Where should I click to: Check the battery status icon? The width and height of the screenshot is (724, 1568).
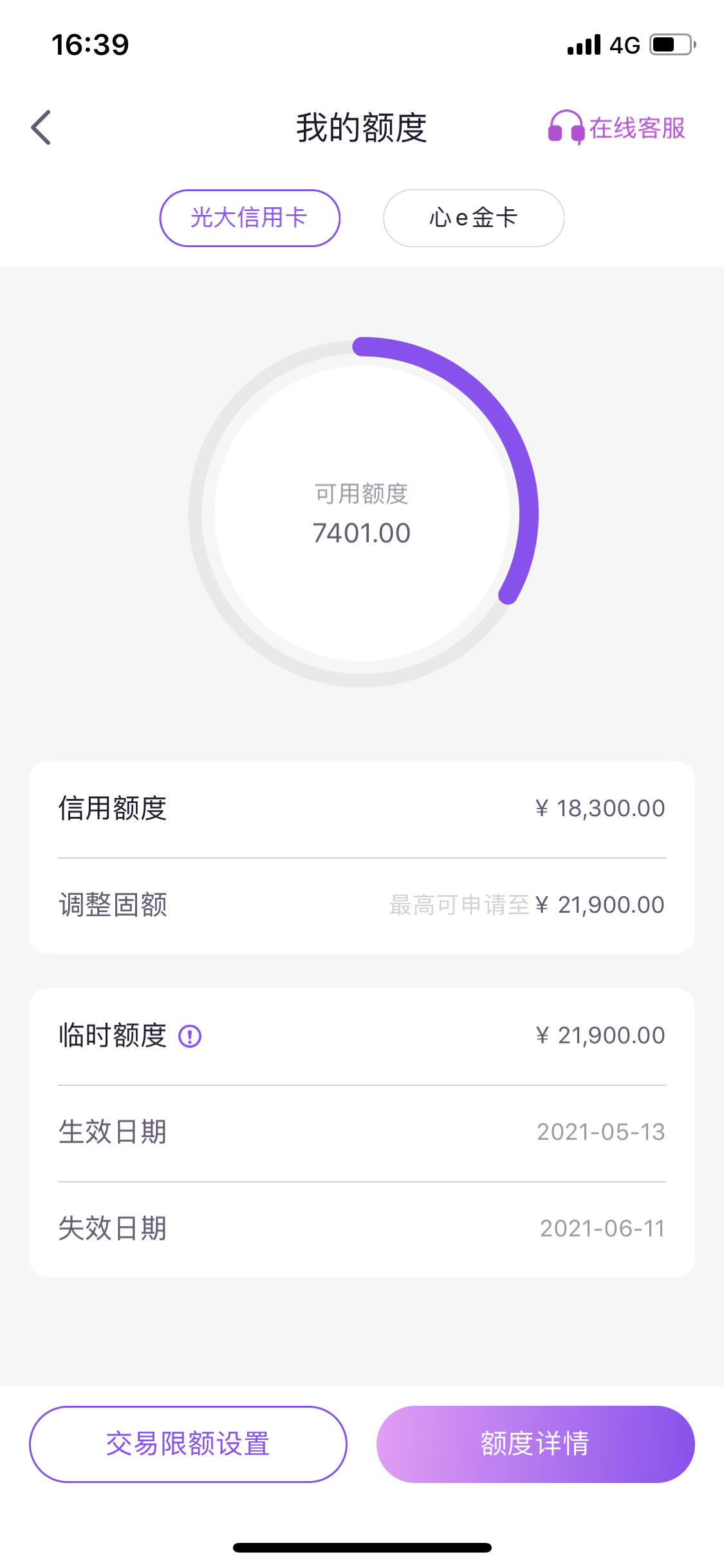point(673,45)
